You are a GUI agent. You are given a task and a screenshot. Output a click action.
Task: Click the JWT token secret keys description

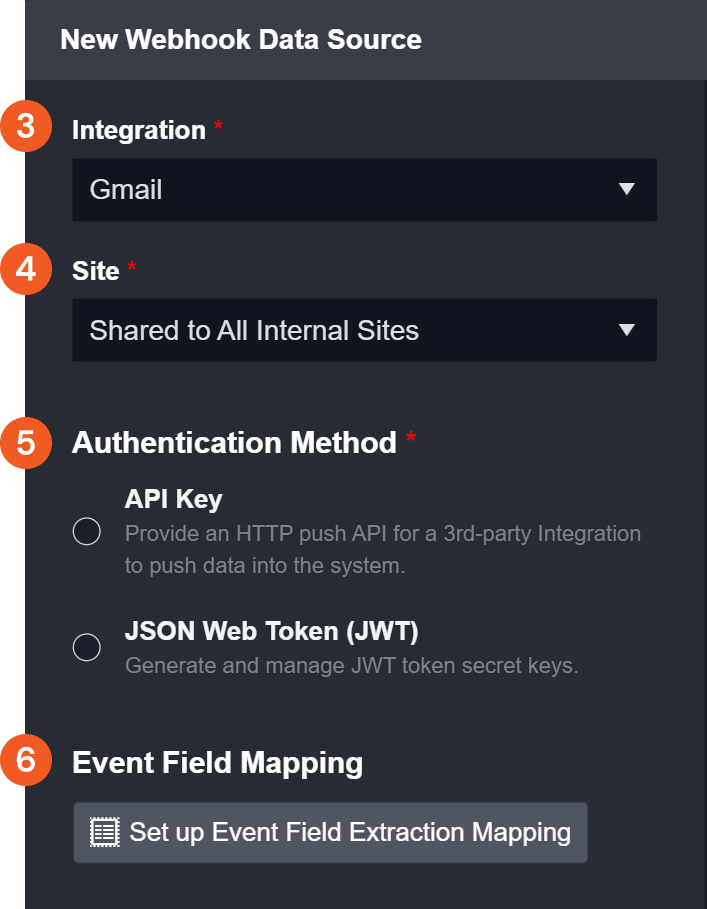pos(351,665)
